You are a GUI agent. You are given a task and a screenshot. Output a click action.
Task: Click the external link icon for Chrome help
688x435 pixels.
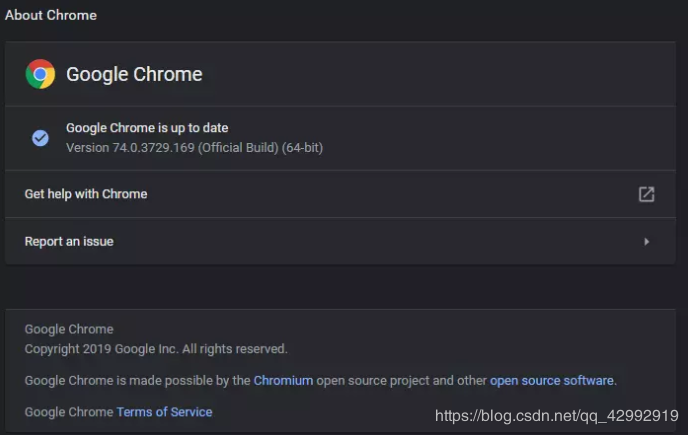point(646,194)
